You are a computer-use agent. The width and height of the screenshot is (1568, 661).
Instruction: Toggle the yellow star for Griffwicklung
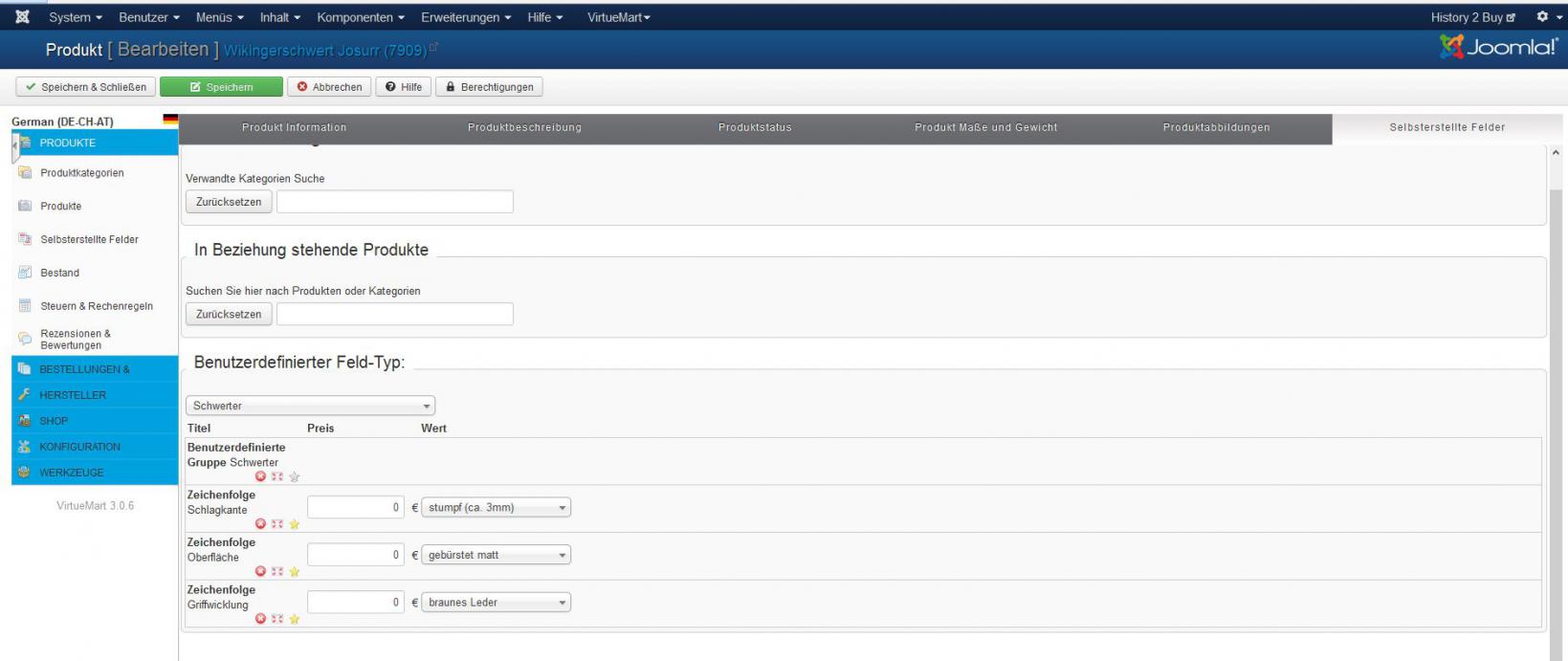295,619
